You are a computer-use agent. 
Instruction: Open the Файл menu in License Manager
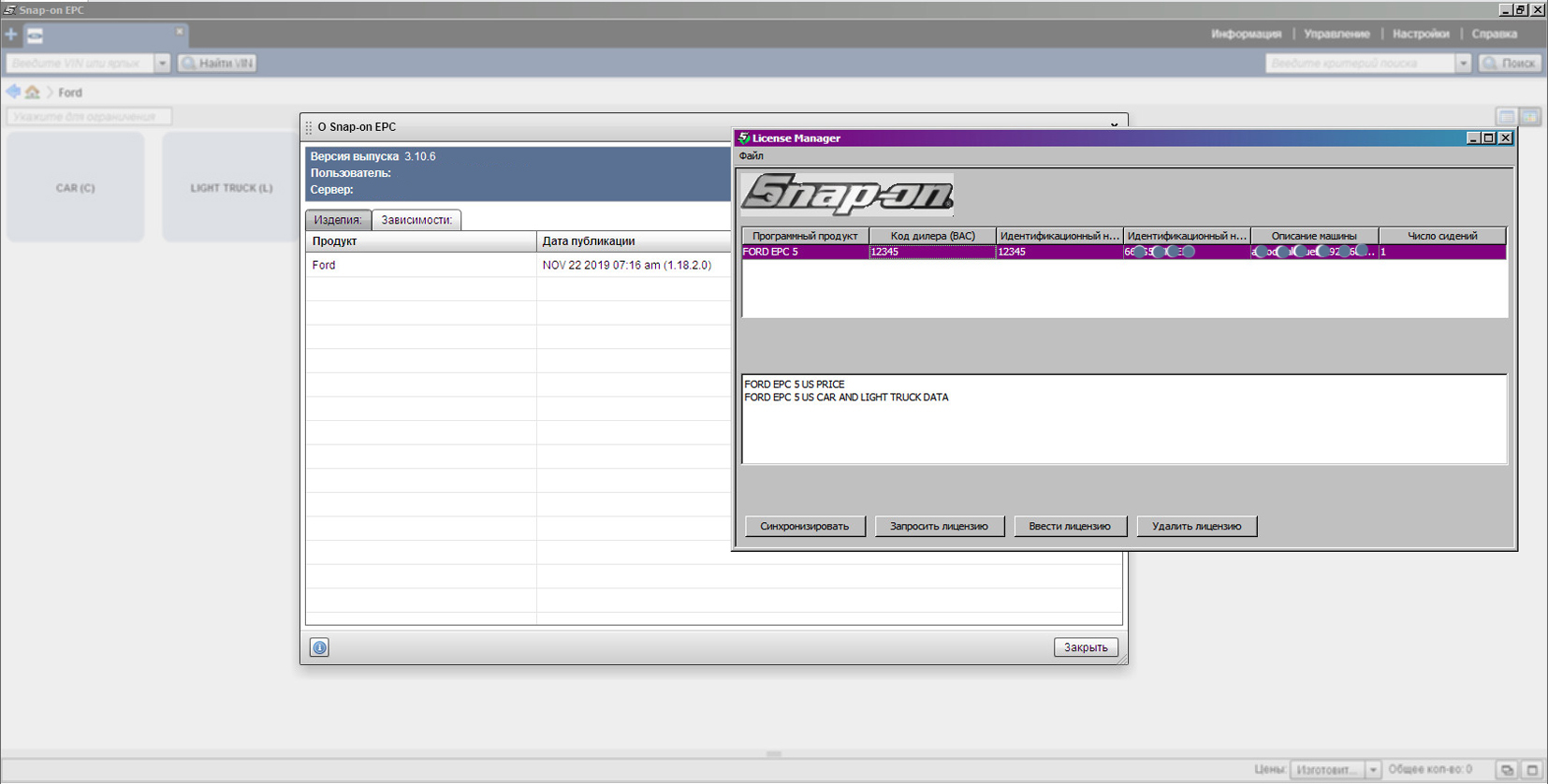[751, 156]
